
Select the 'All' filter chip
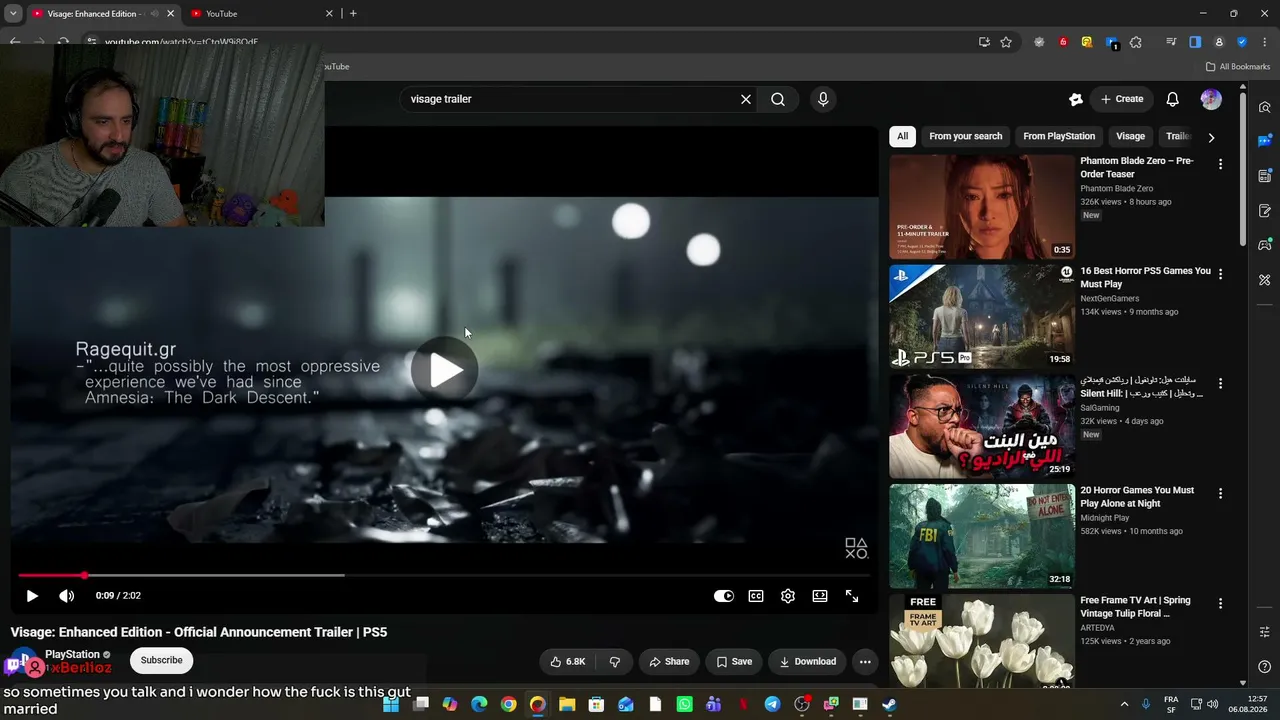pos(902,136)
